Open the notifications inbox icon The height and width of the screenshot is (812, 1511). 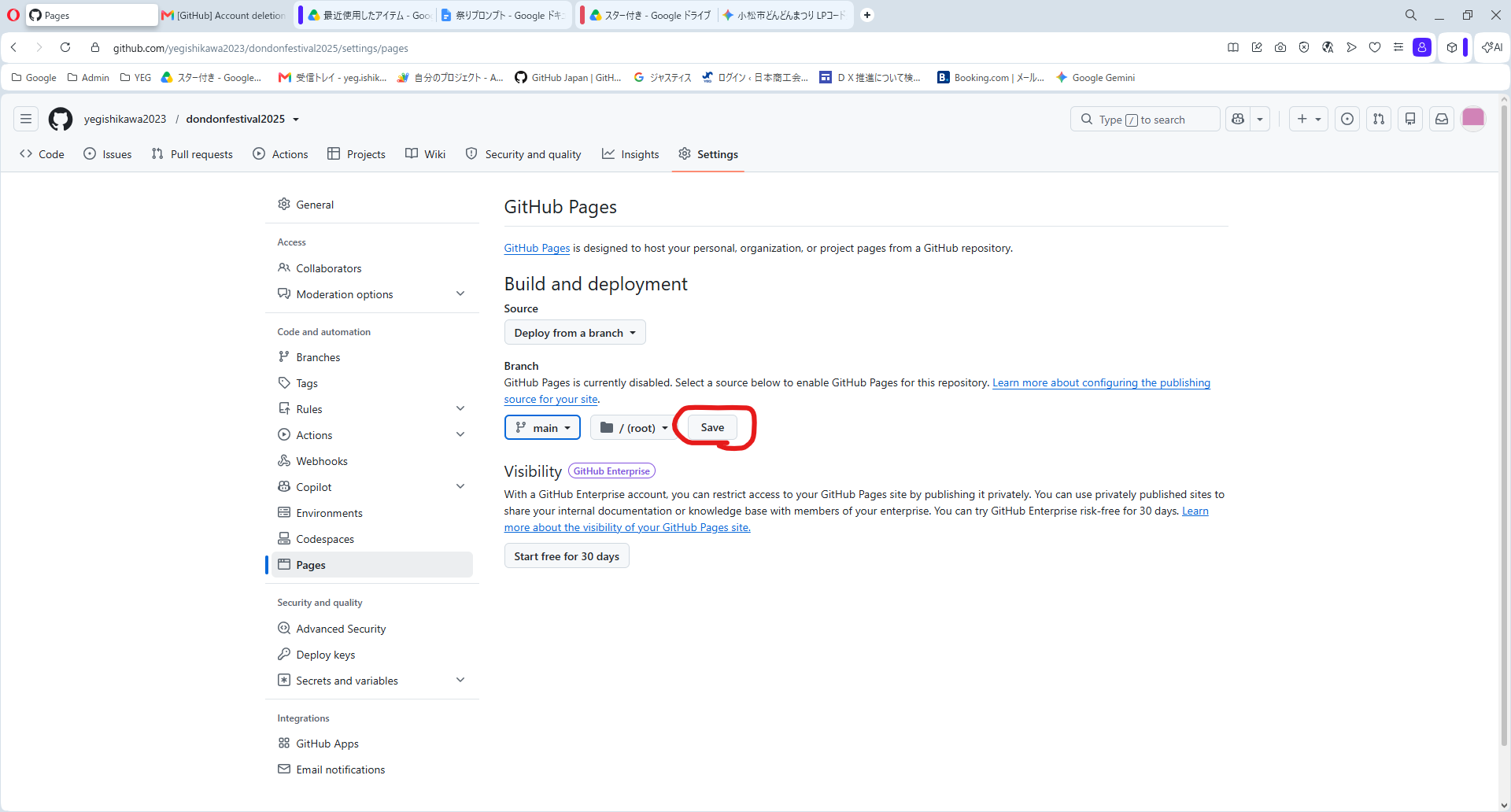pos(1442,119)
